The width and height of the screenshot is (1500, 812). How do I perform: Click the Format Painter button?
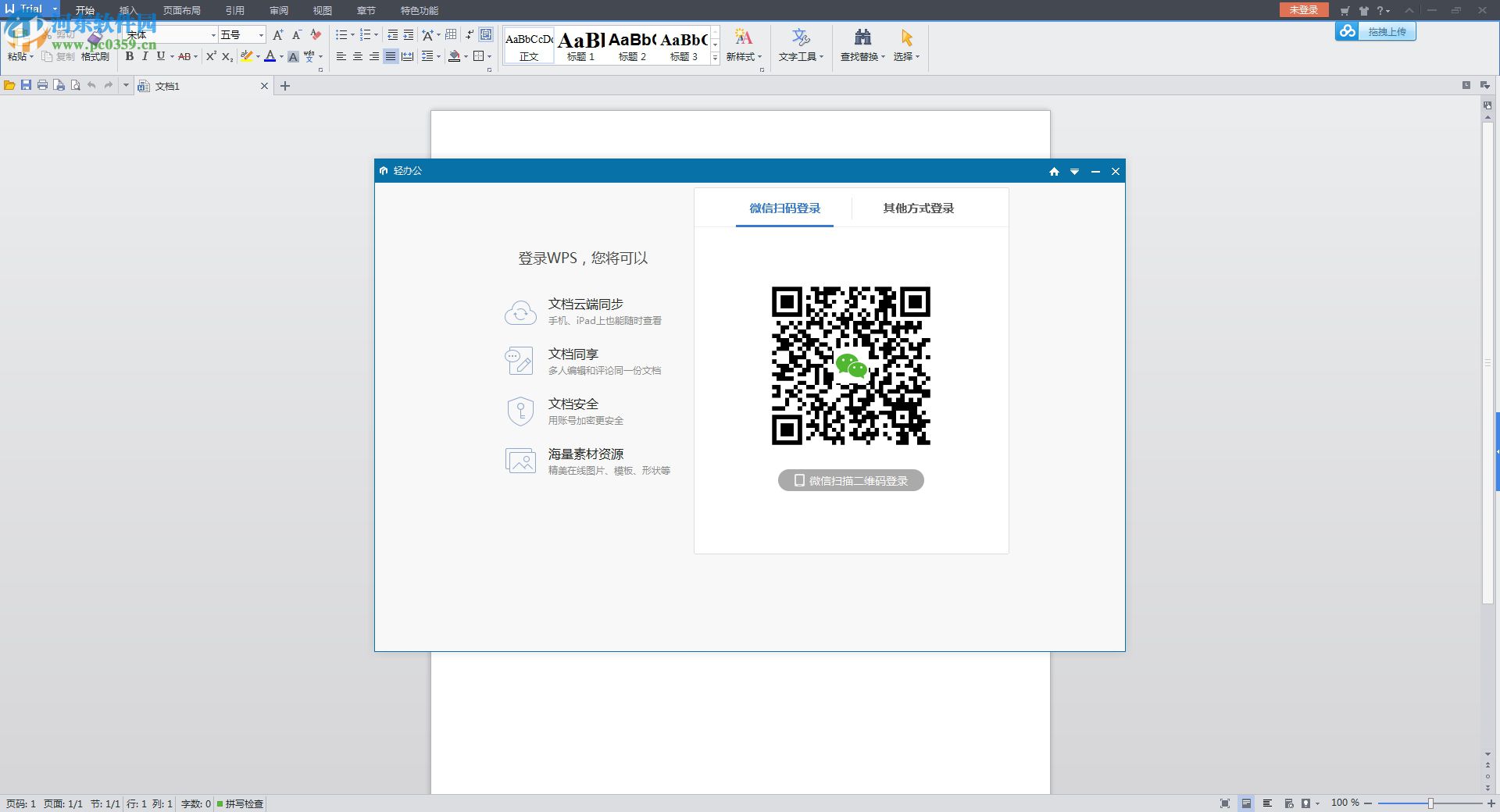(x=95, y=47)
